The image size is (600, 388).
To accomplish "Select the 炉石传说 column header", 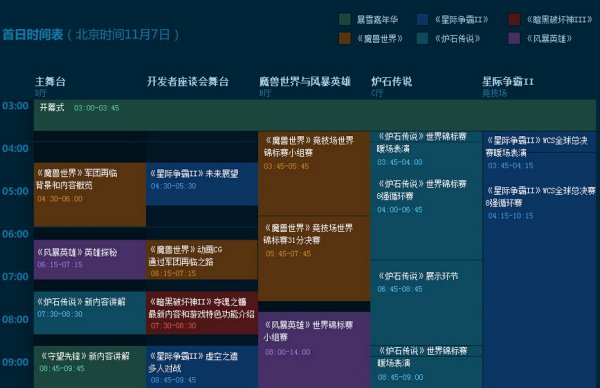I will coord(391,82).
